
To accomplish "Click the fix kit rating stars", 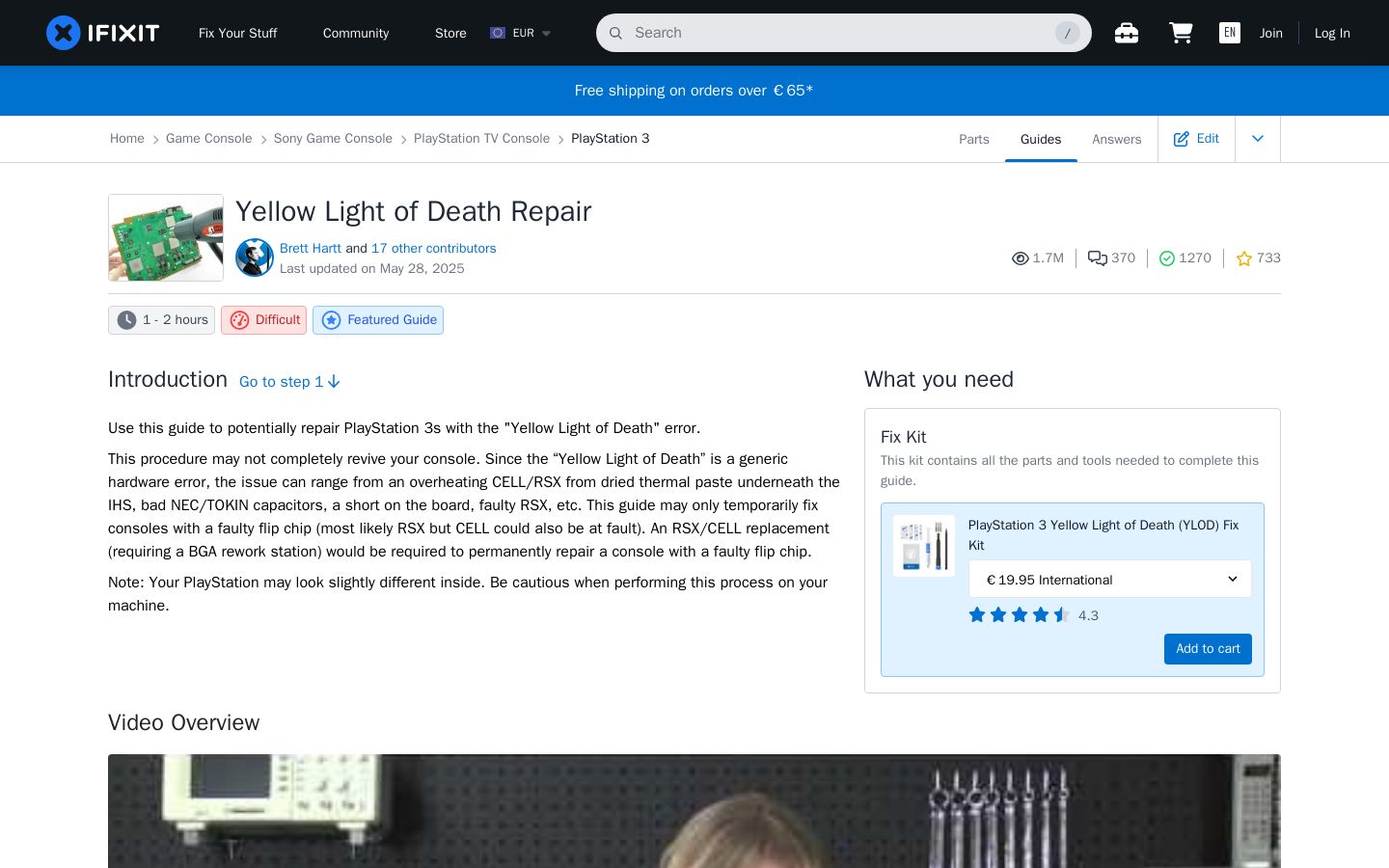I will coord(1020,615).
